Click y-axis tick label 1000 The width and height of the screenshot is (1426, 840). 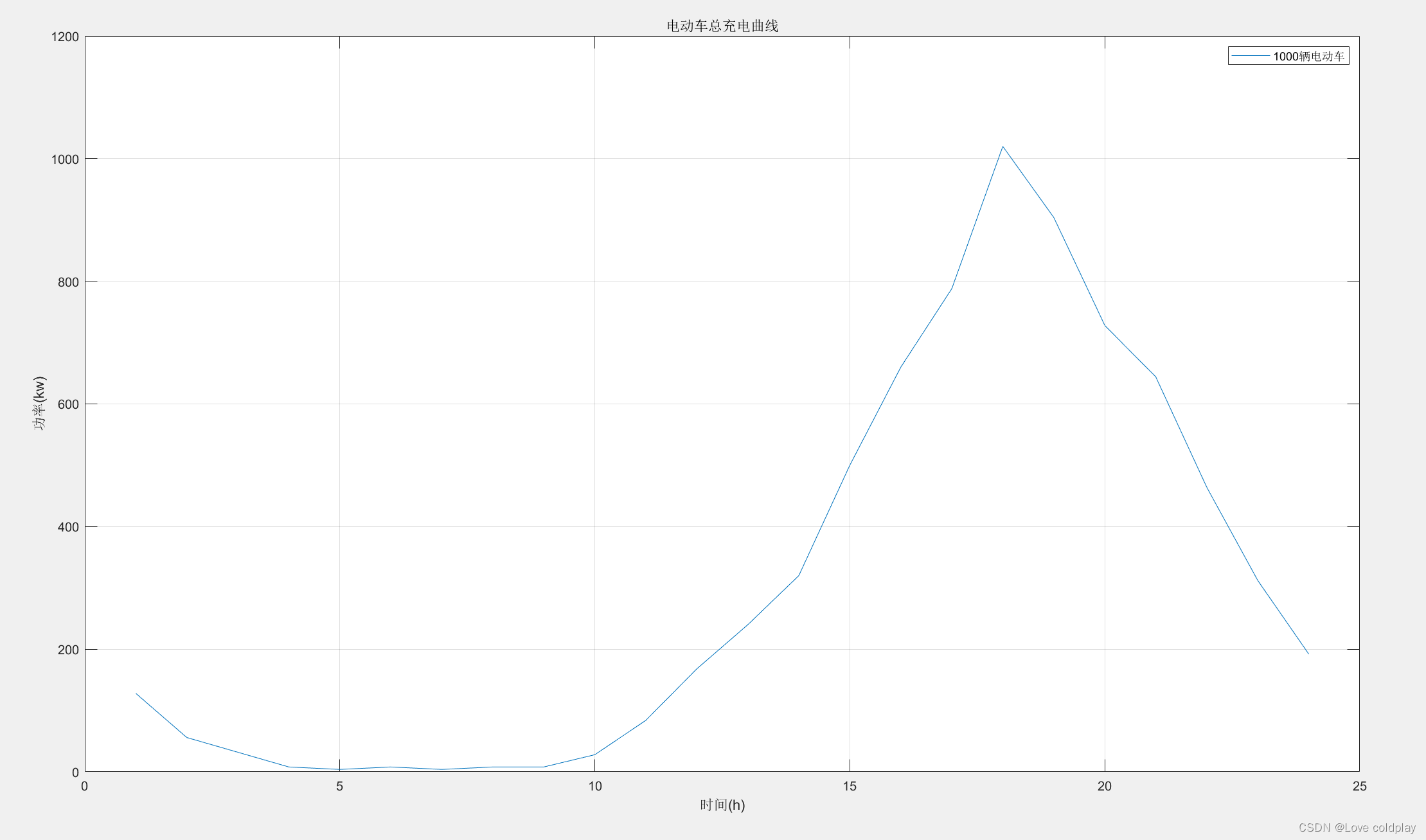point(66,159)
